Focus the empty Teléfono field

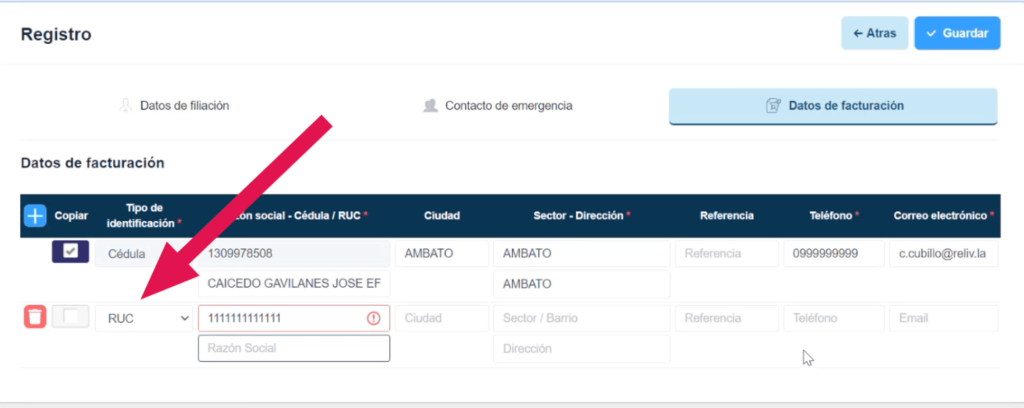point(833,318)
